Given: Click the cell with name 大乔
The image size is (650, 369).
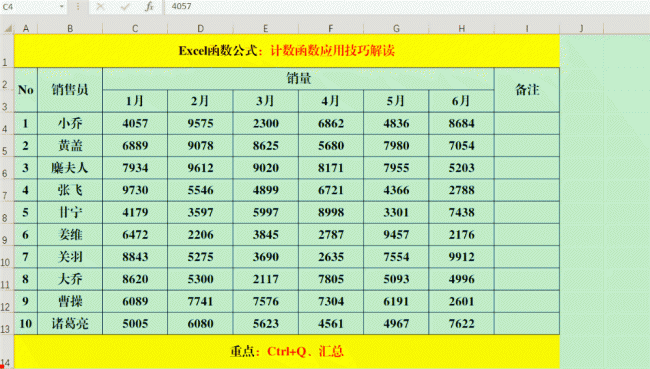Looking at the screenshot, I should (70, 279).
